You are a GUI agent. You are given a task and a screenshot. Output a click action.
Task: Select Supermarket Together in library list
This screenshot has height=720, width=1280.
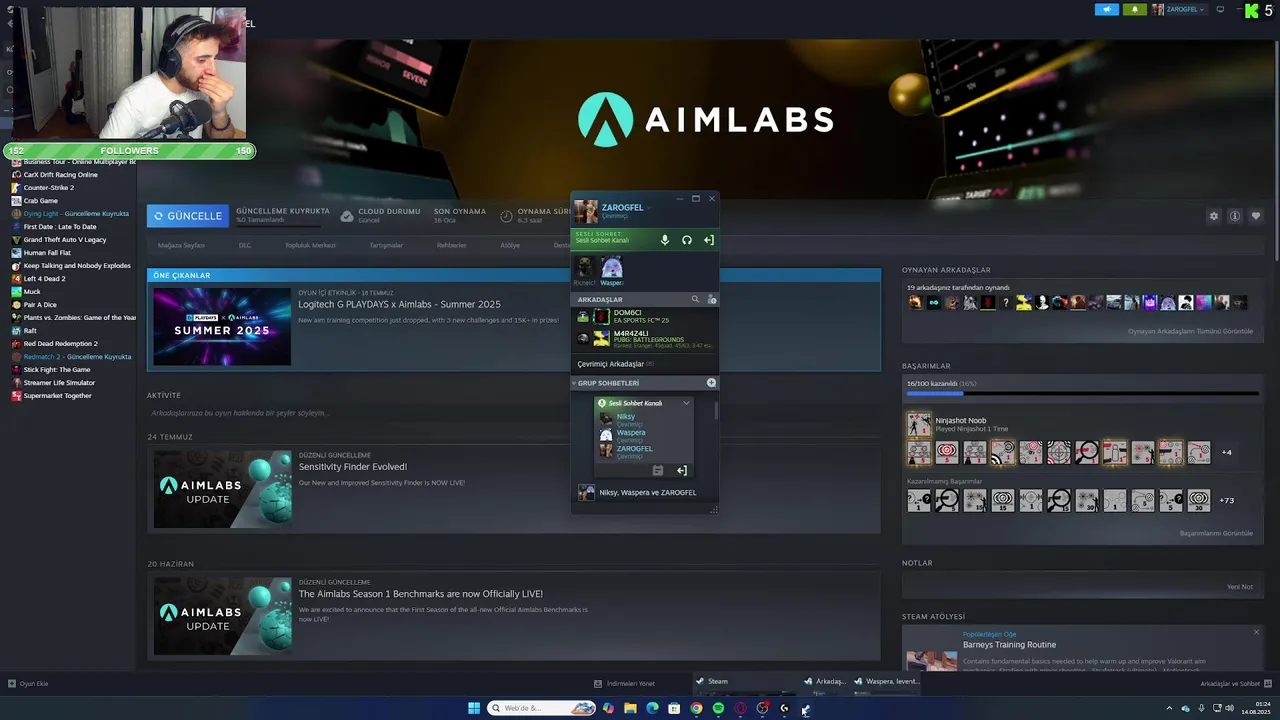pos(58,396)
